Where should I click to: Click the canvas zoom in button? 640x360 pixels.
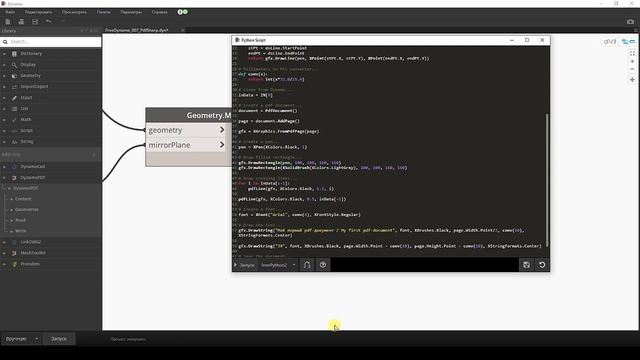coord(632,61)
